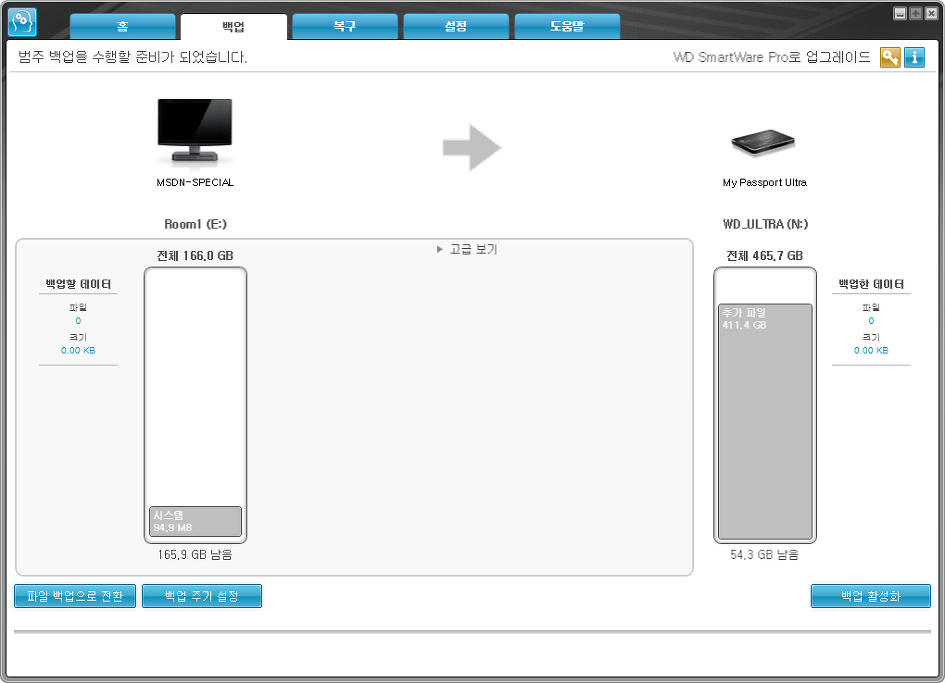Expand the 고급 보기 view
945x683 pixels.
(x=467, y=249)
